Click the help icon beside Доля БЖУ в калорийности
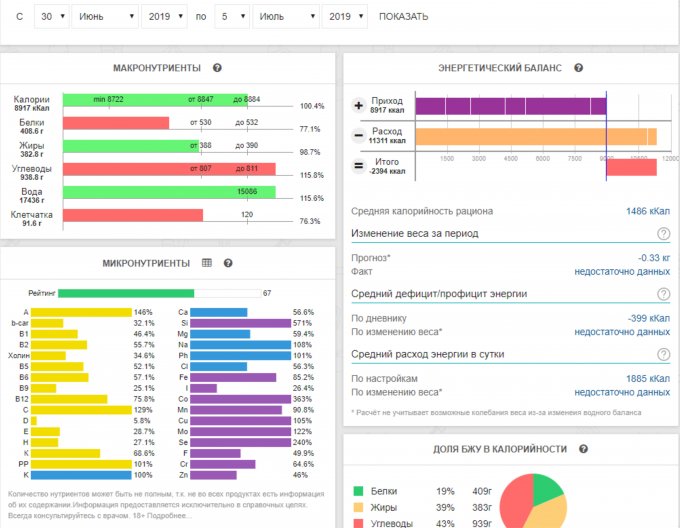This screenshot has height=528, width=680. [x=583, y=450]
